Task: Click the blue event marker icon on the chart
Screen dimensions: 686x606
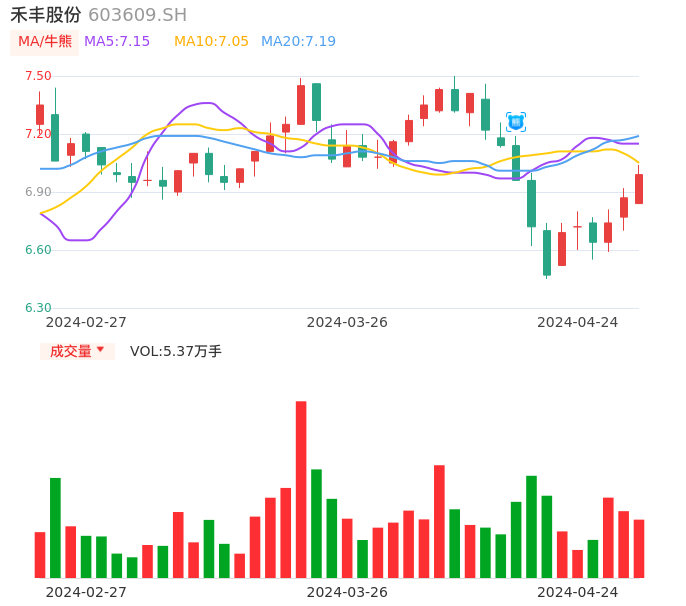Action: coord(516,122)
